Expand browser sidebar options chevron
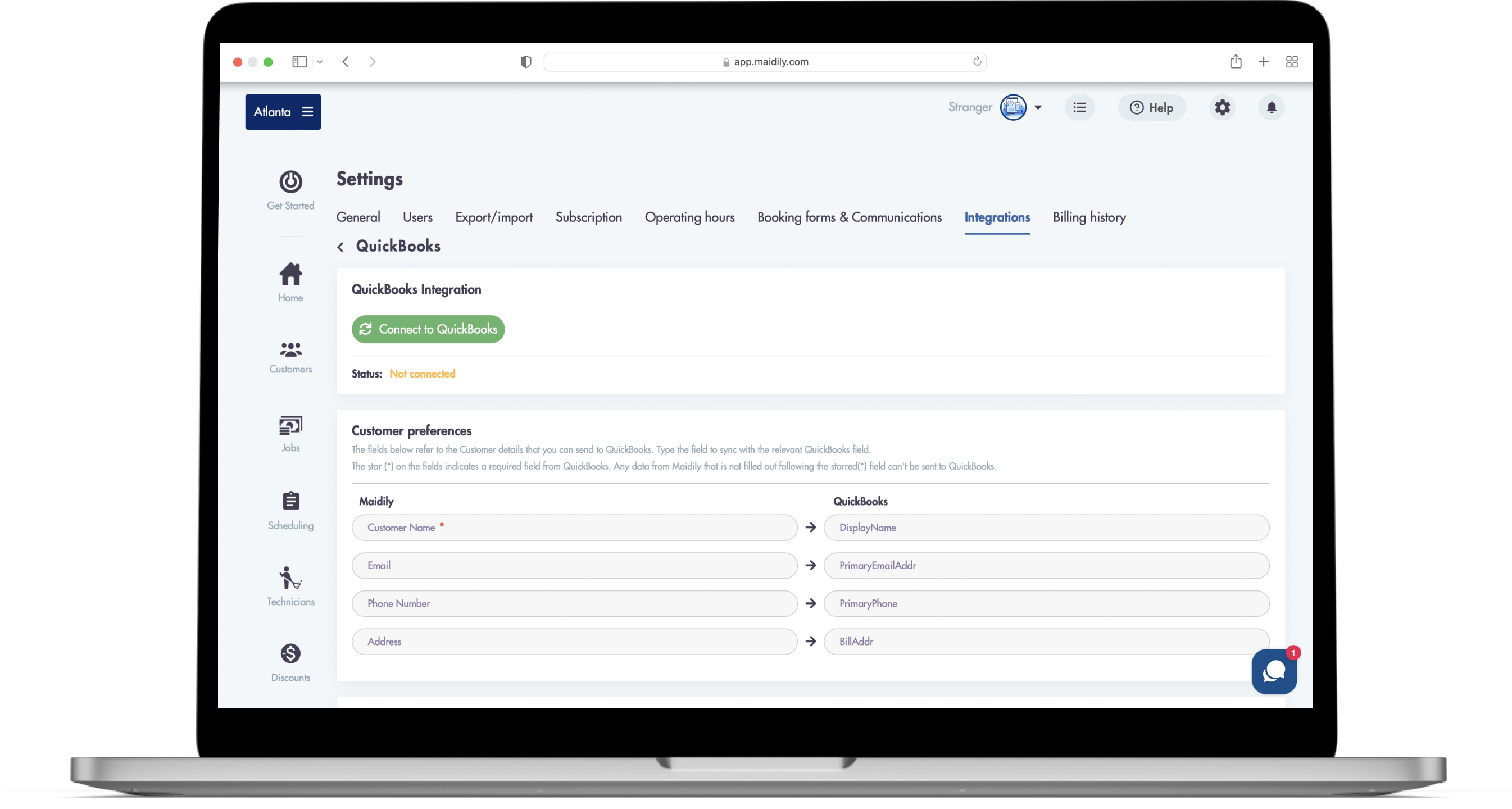The image size is (1512, 809). coord(320,62)
